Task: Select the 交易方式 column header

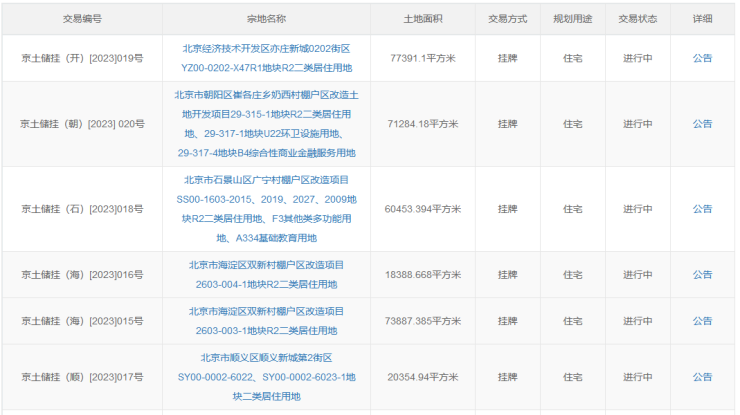Action: click(507, 19)
